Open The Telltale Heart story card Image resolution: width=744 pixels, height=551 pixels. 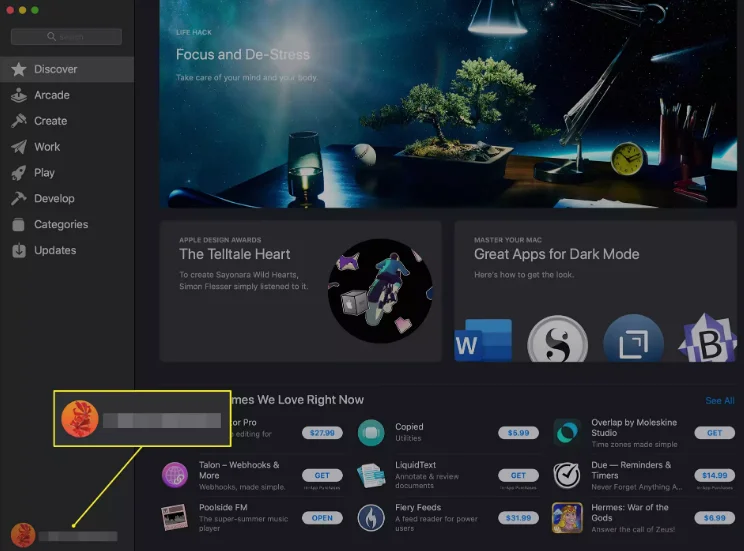[x=301, y=291]
